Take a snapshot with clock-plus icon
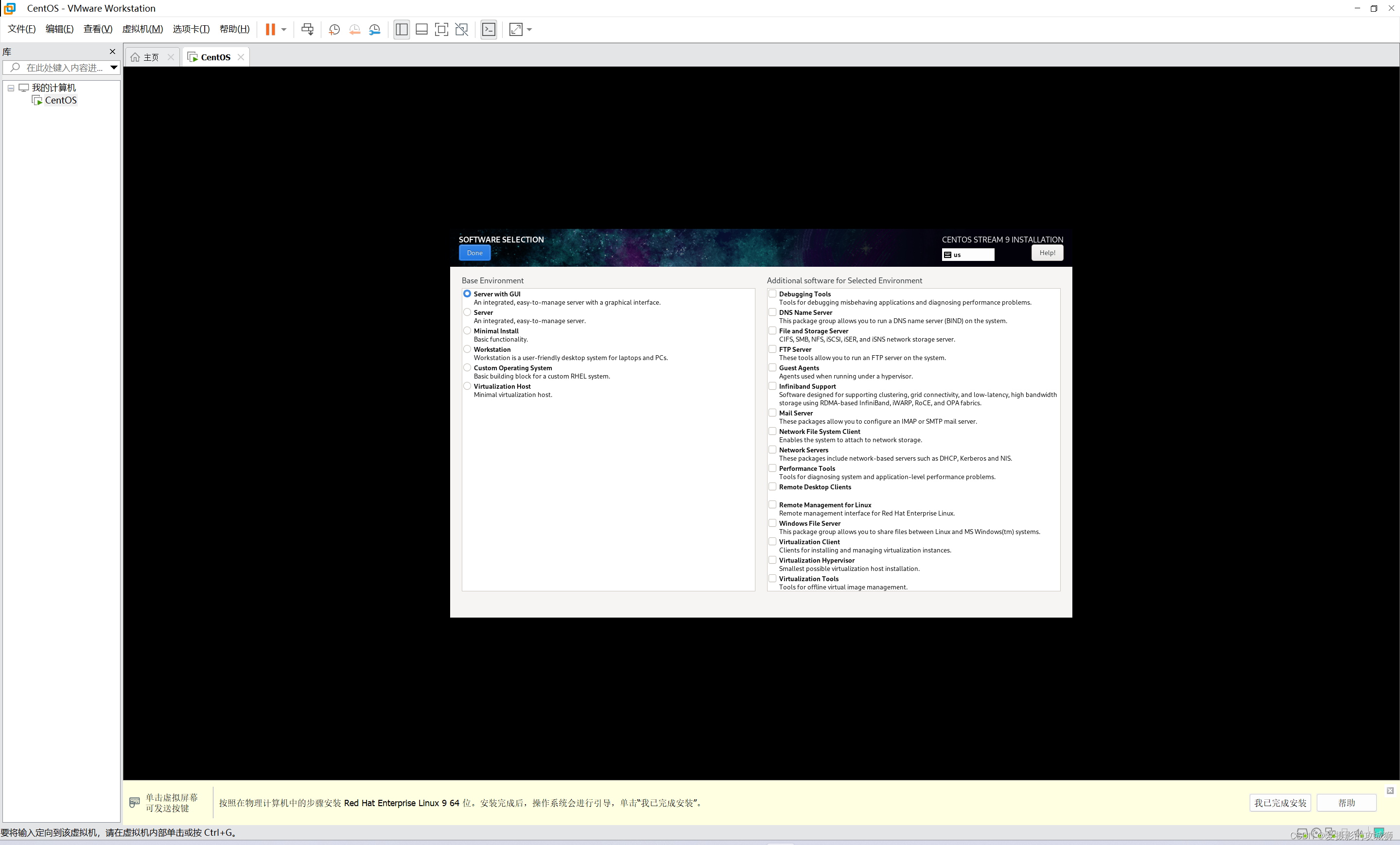Screen dimensions: 1400x845 [x=334, y=30]
